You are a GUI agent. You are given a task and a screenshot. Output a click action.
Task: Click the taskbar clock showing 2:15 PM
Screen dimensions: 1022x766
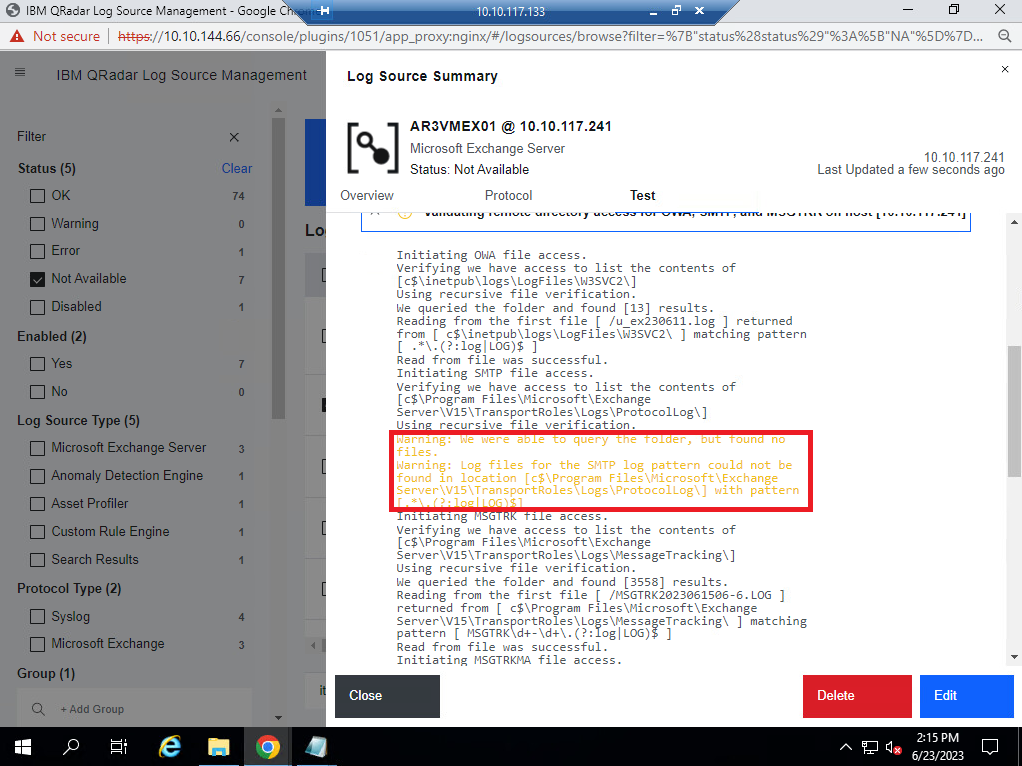point(937,747)
